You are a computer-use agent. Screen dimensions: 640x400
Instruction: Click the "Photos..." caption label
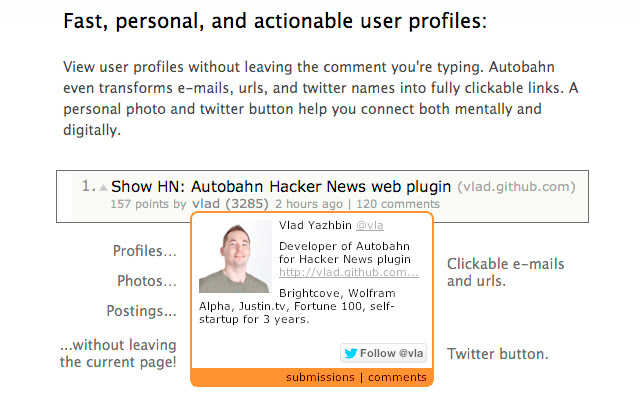click(146, 281)
